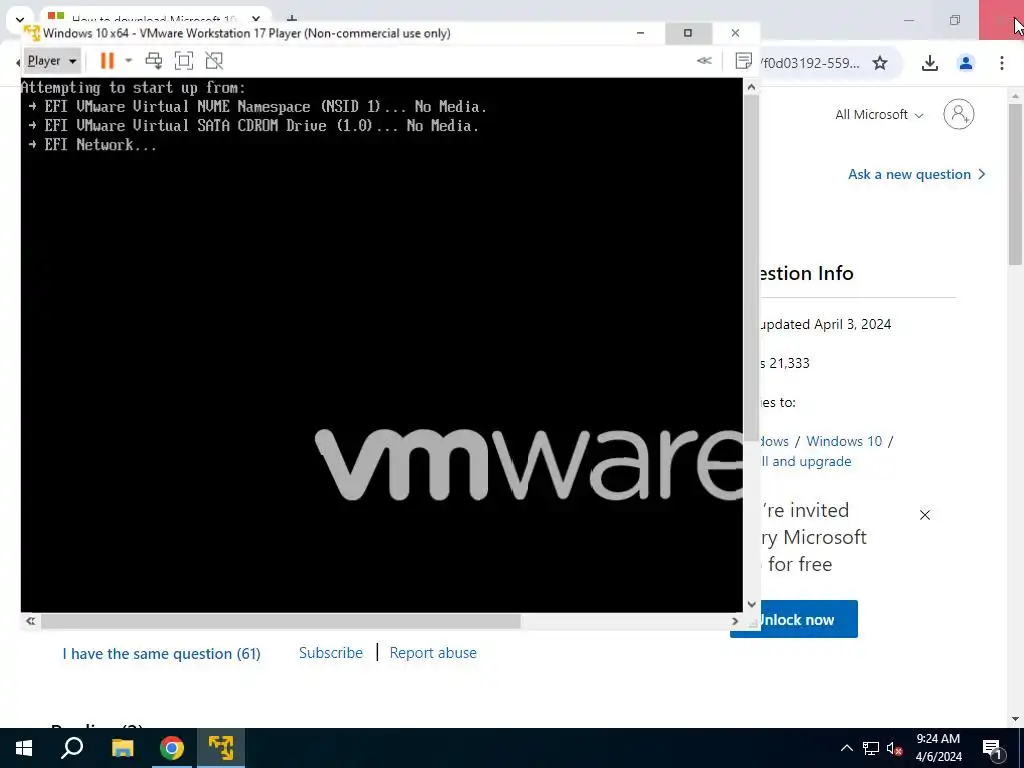Expand the All Microsoft dropdown
The width and height of the screenshot is (1024, 768).
pos(879,114)
